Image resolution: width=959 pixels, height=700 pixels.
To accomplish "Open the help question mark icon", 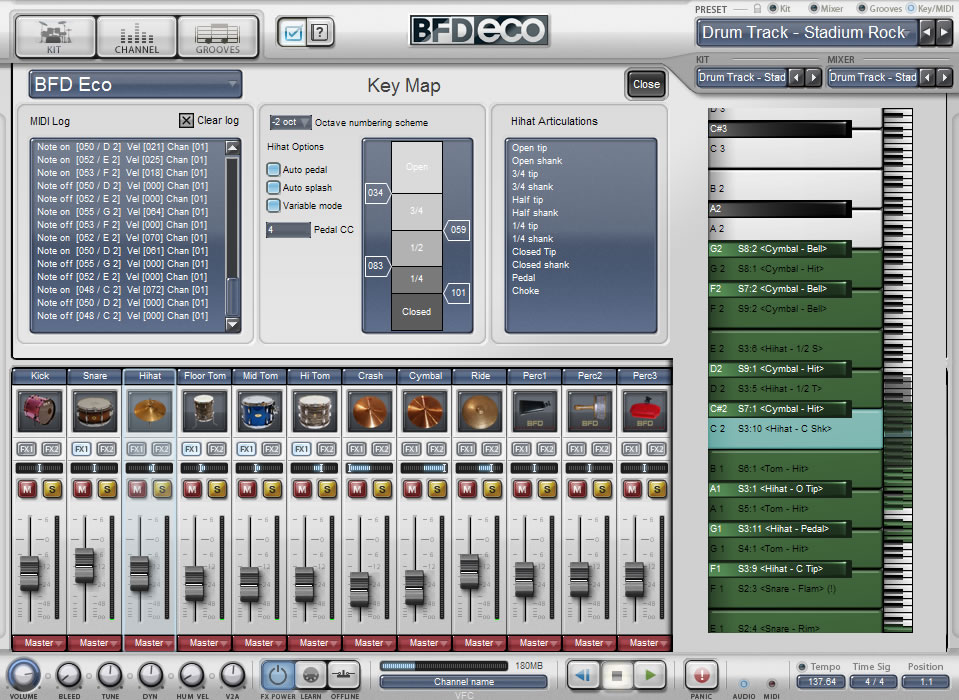I will [x=319, y=32].
